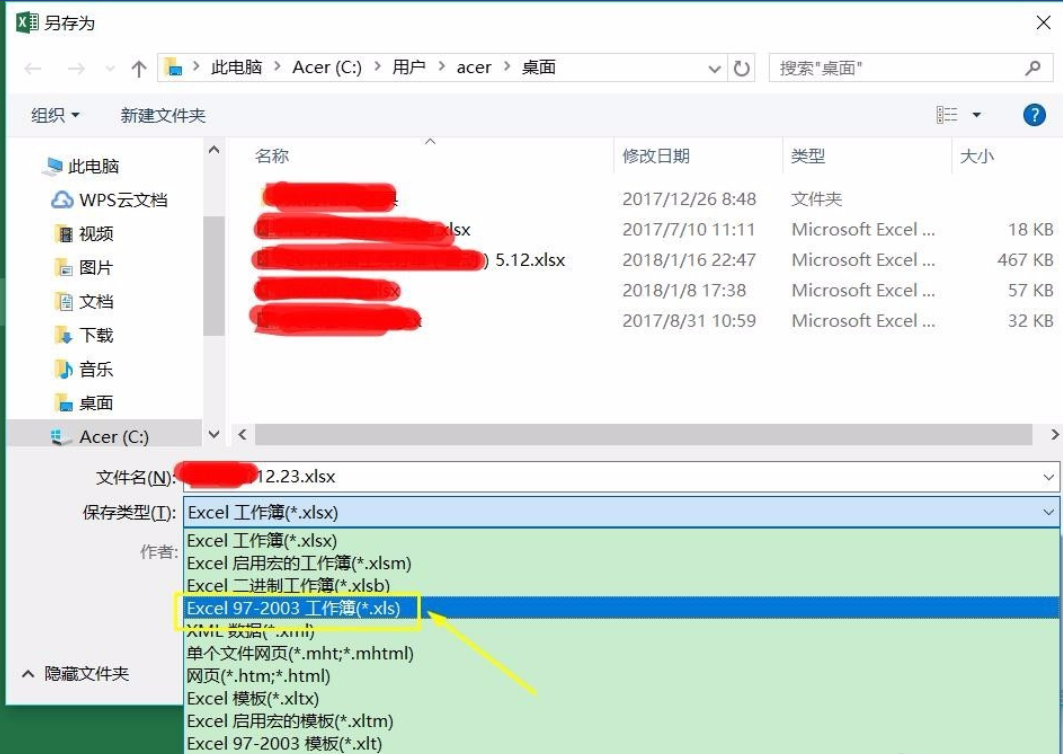This screenshot has width=1063, height=754.
Task: Choose Excel 启用宏的工作簿(*.xlsm) from the list
Action: [x=296, y=563]
